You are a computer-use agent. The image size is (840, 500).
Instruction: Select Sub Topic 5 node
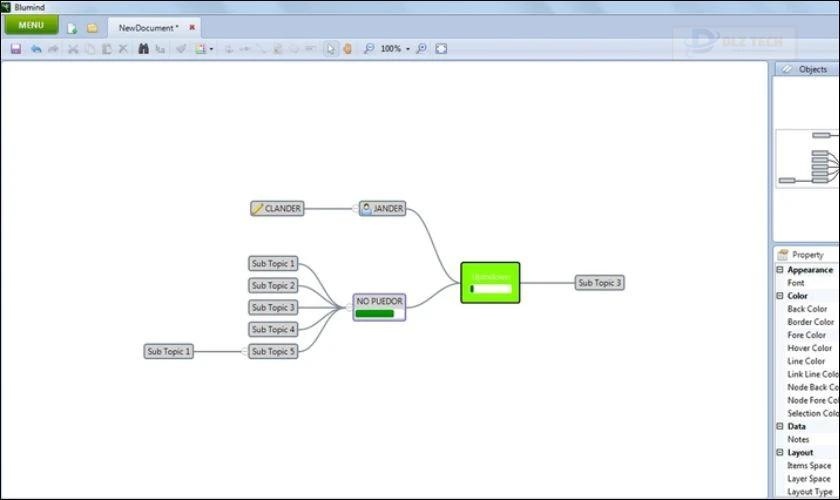[273, 352]
